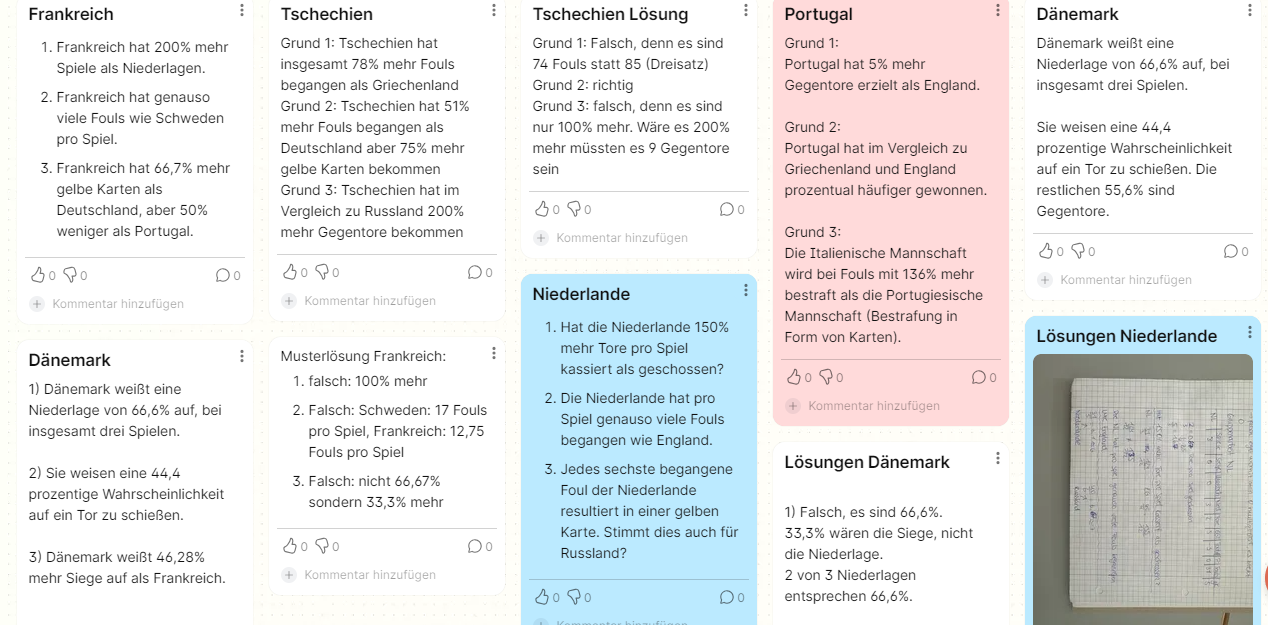Like the Niederlande card with thumbs up
The image size is (1268, 625).
coord(542,597)
